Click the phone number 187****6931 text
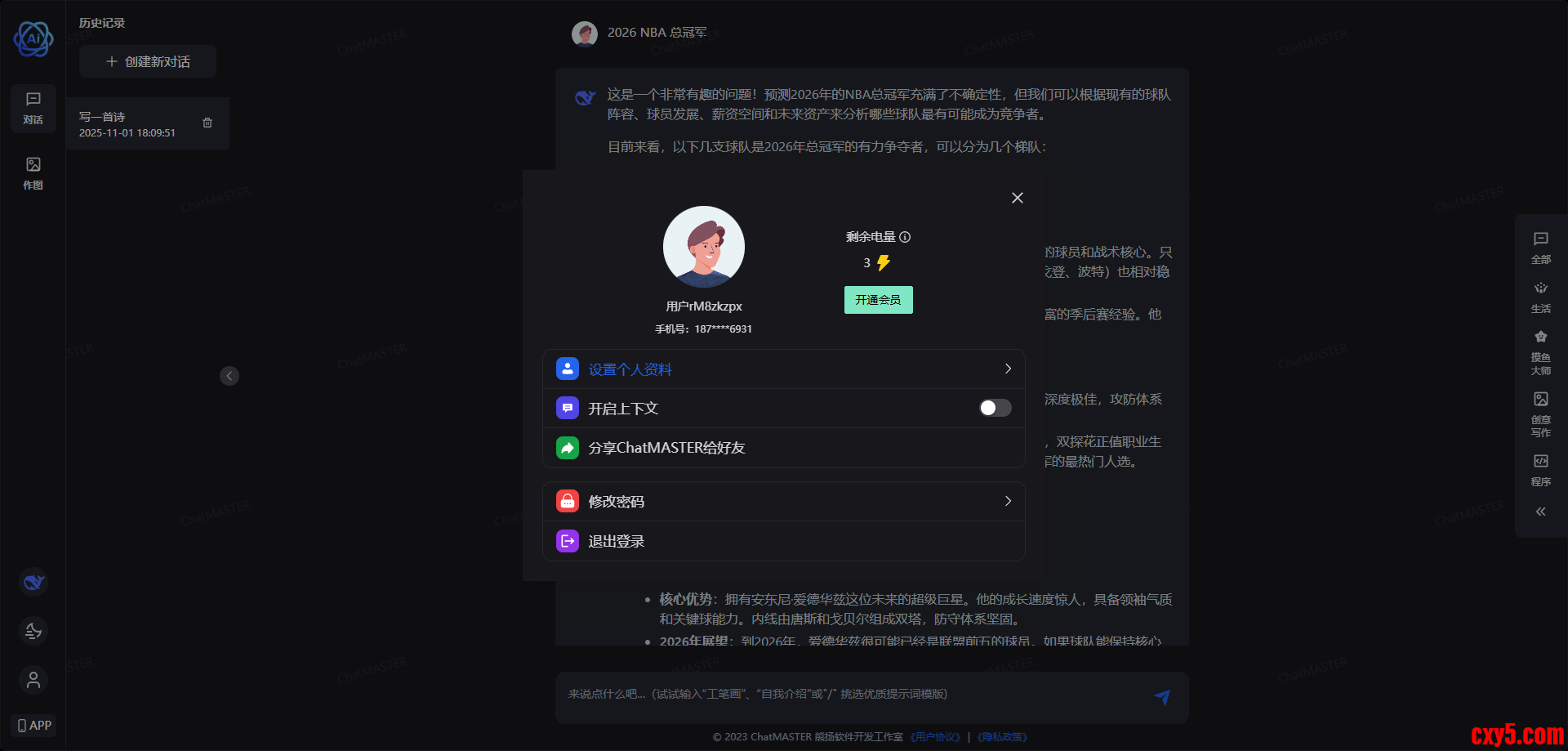 [x=704, y=329]
